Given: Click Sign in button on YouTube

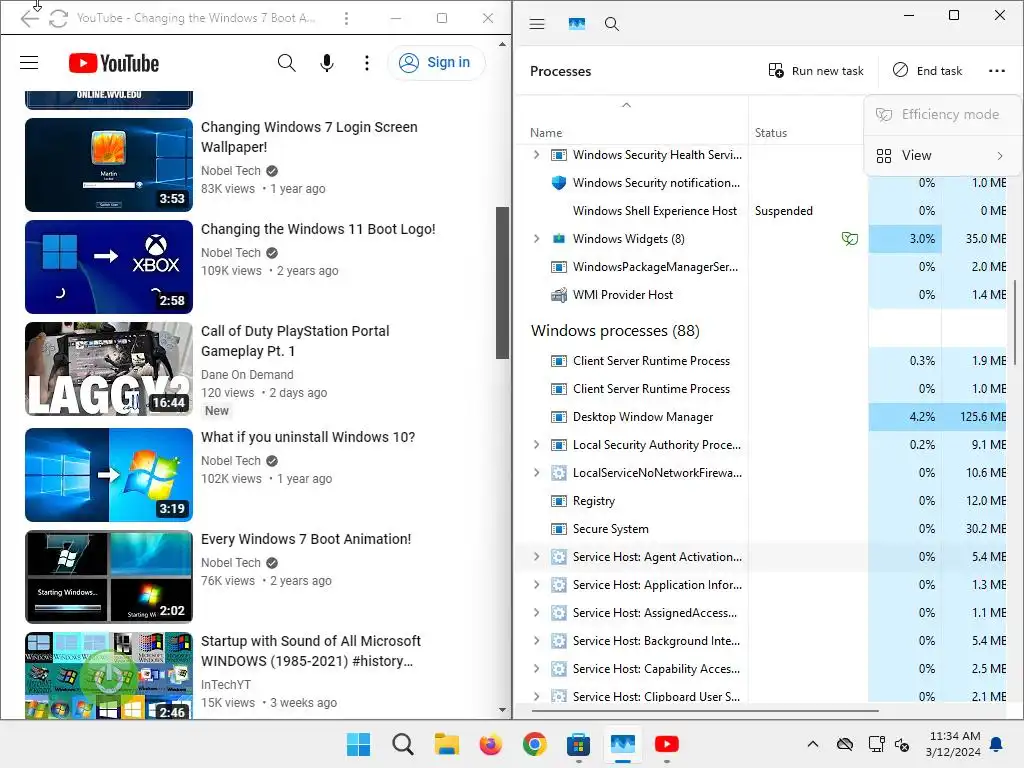Looking at the screenshot, I should tap(436, 63).
